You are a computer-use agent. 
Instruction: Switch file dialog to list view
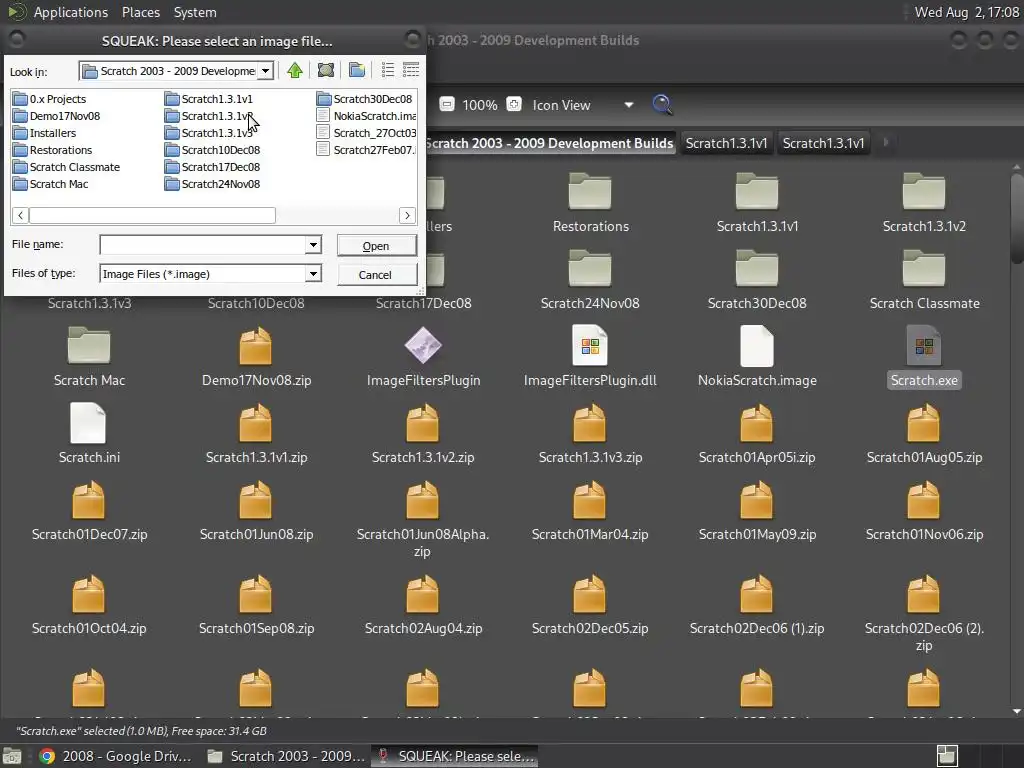[x=388, y=70]
